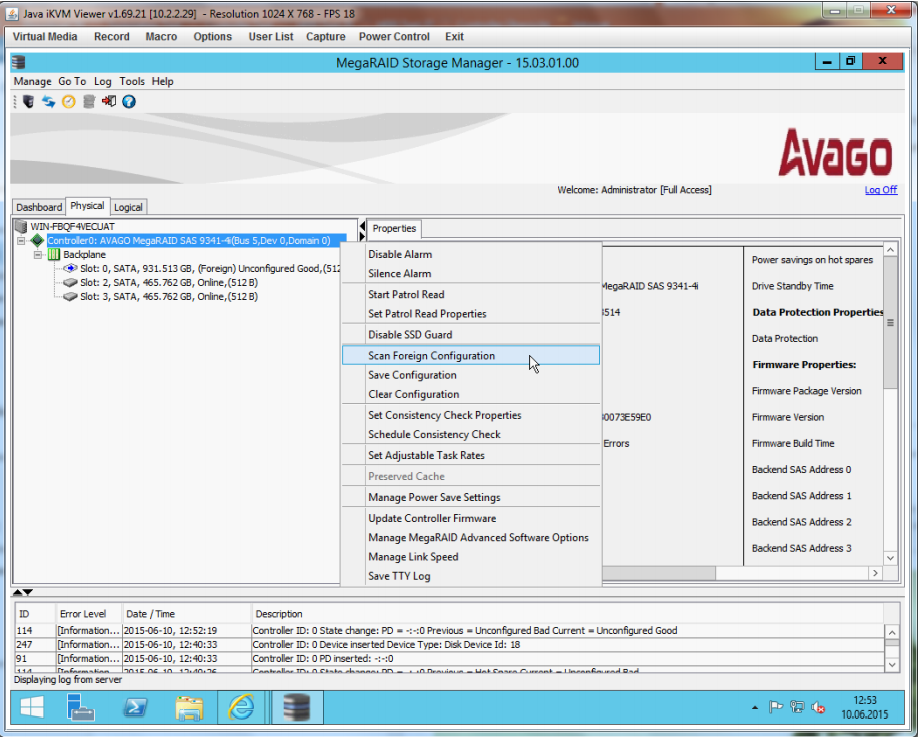Switch to the Dashboard tab

coord(39,207)
